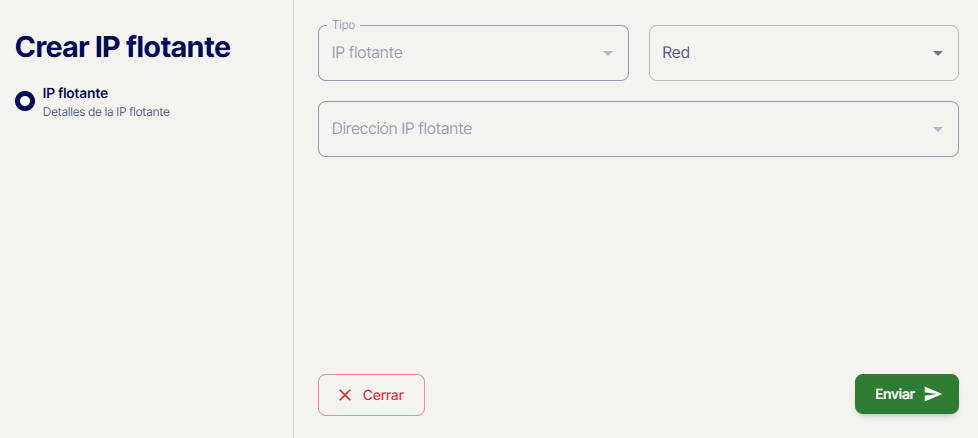Click the "Detalles de la IP flotante" subtitle

tap(106, 112)
